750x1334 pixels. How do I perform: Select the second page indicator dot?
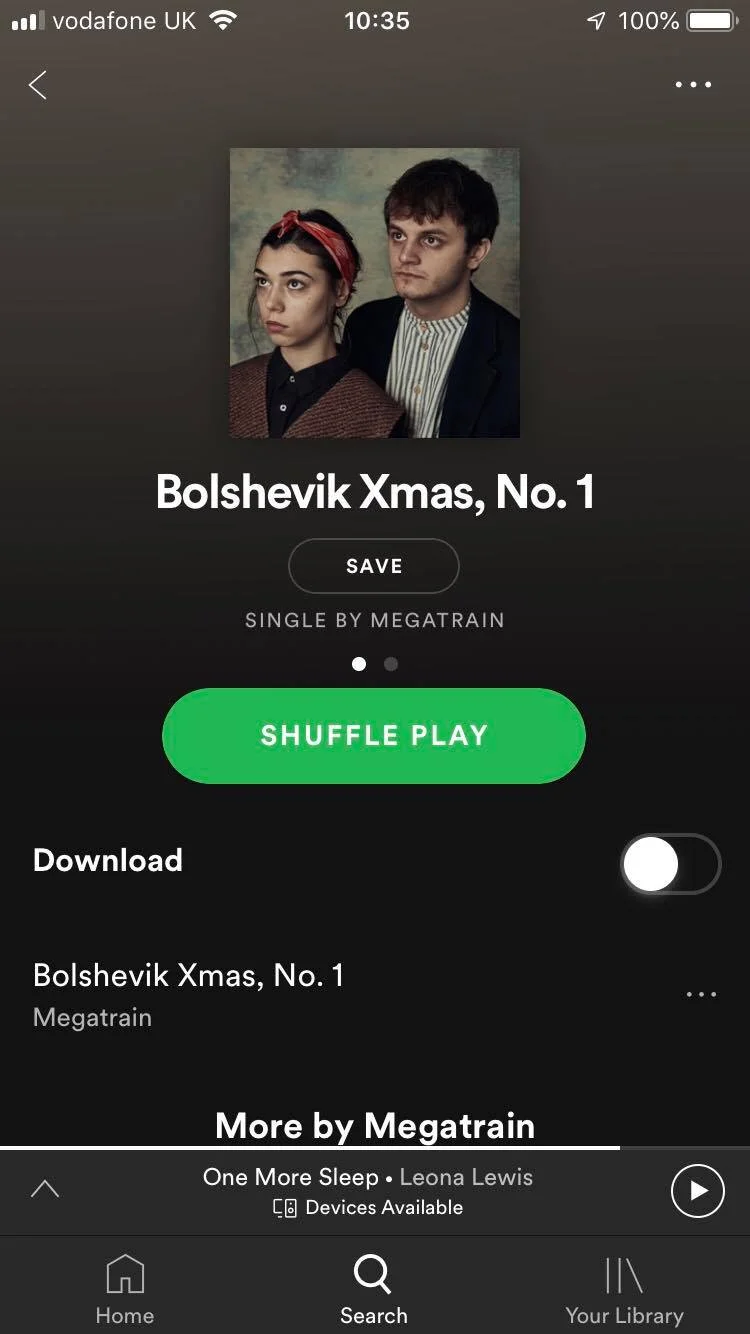[x=391, y=663]
